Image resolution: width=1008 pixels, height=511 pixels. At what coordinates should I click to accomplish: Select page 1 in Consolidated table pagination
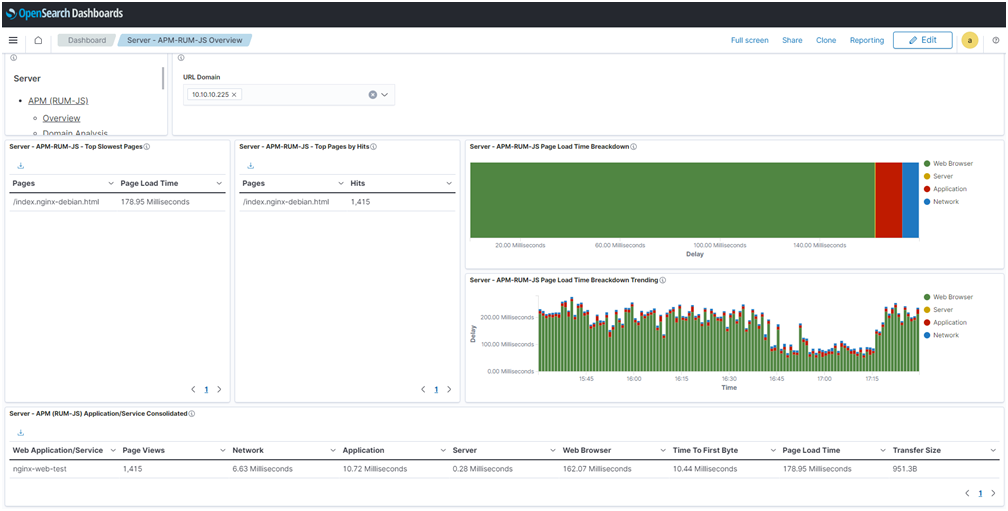tap(980, 494)
